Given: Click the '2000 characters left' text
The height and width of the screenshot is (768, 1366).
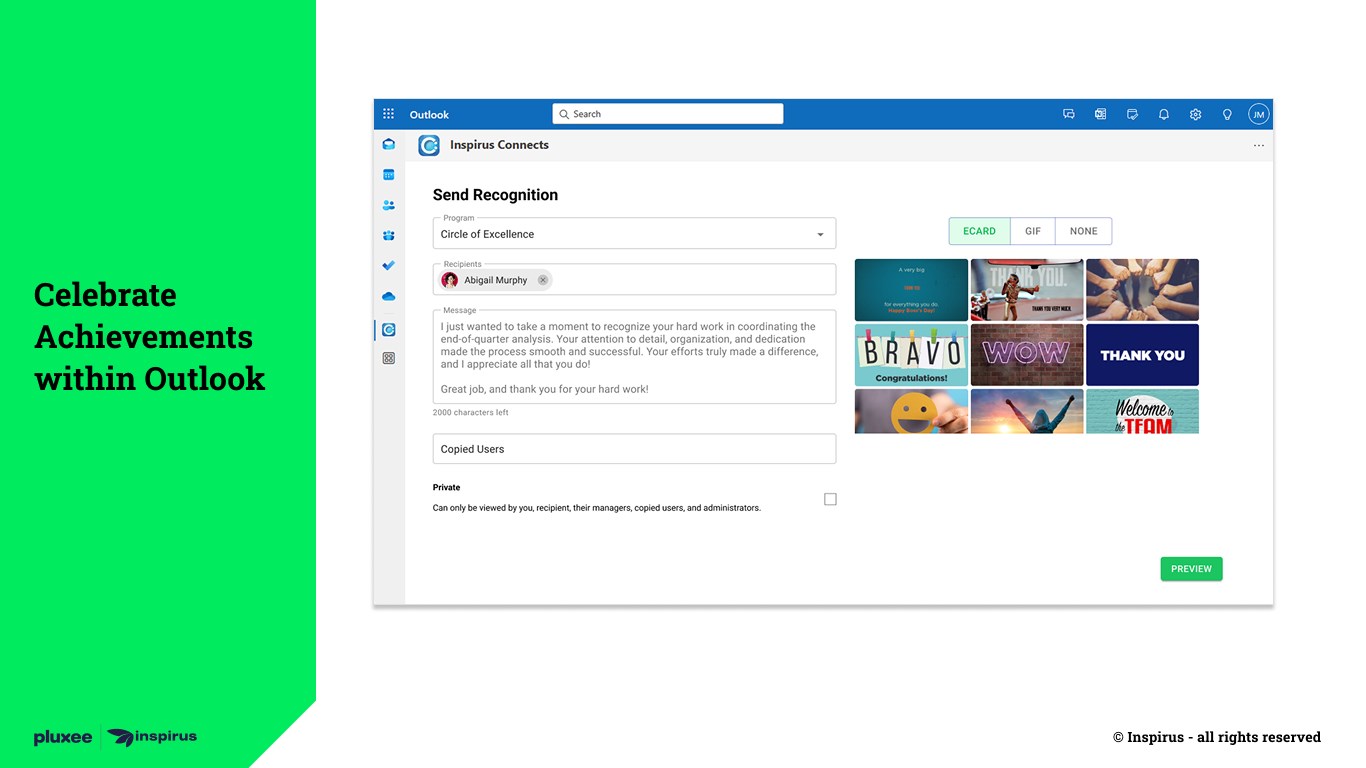Looking at the screenshot, I should point(470,413).
